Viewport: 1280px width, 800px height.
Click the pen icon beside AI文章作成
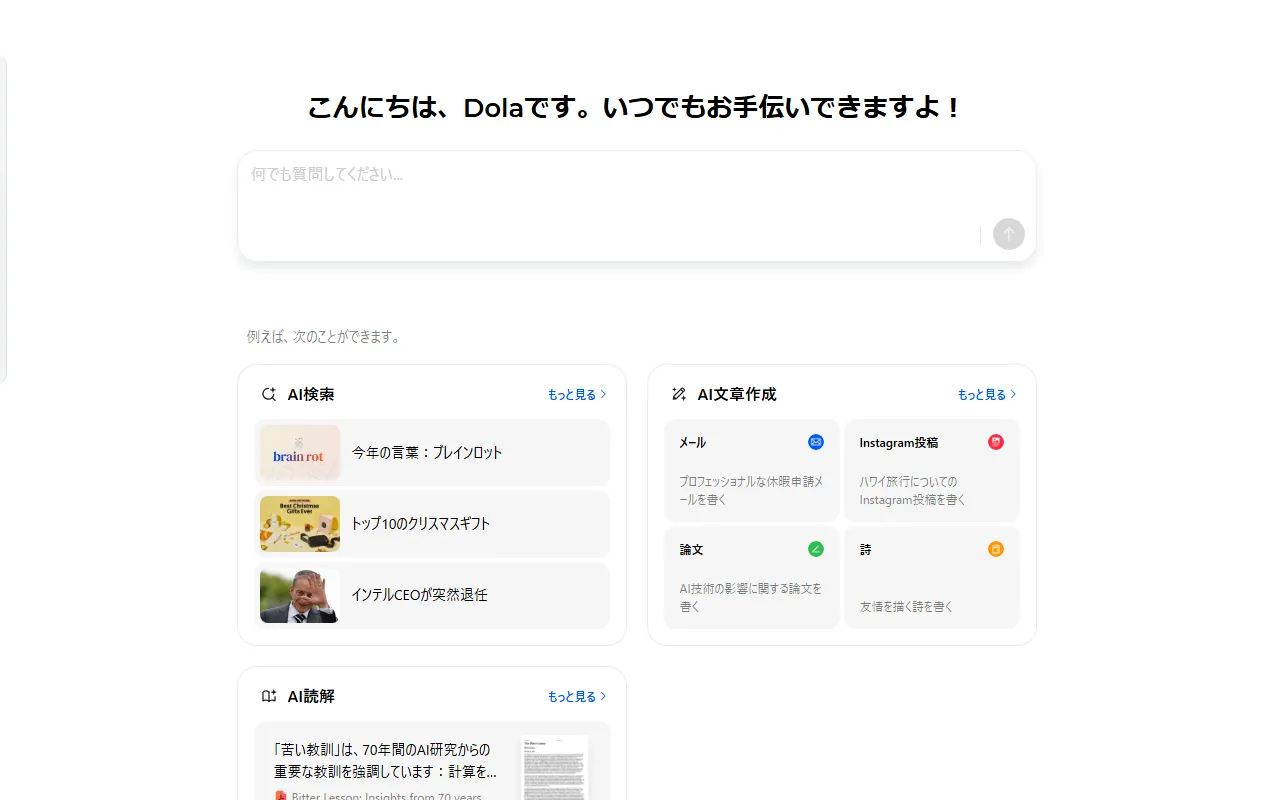678,393
